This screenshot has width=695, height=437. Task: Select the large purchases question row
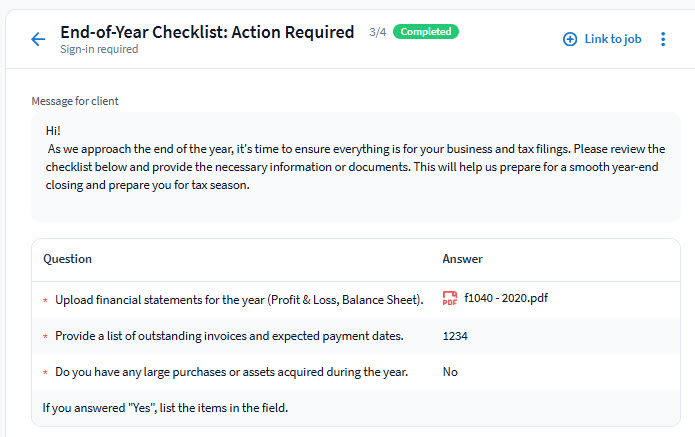pos(231,372)
